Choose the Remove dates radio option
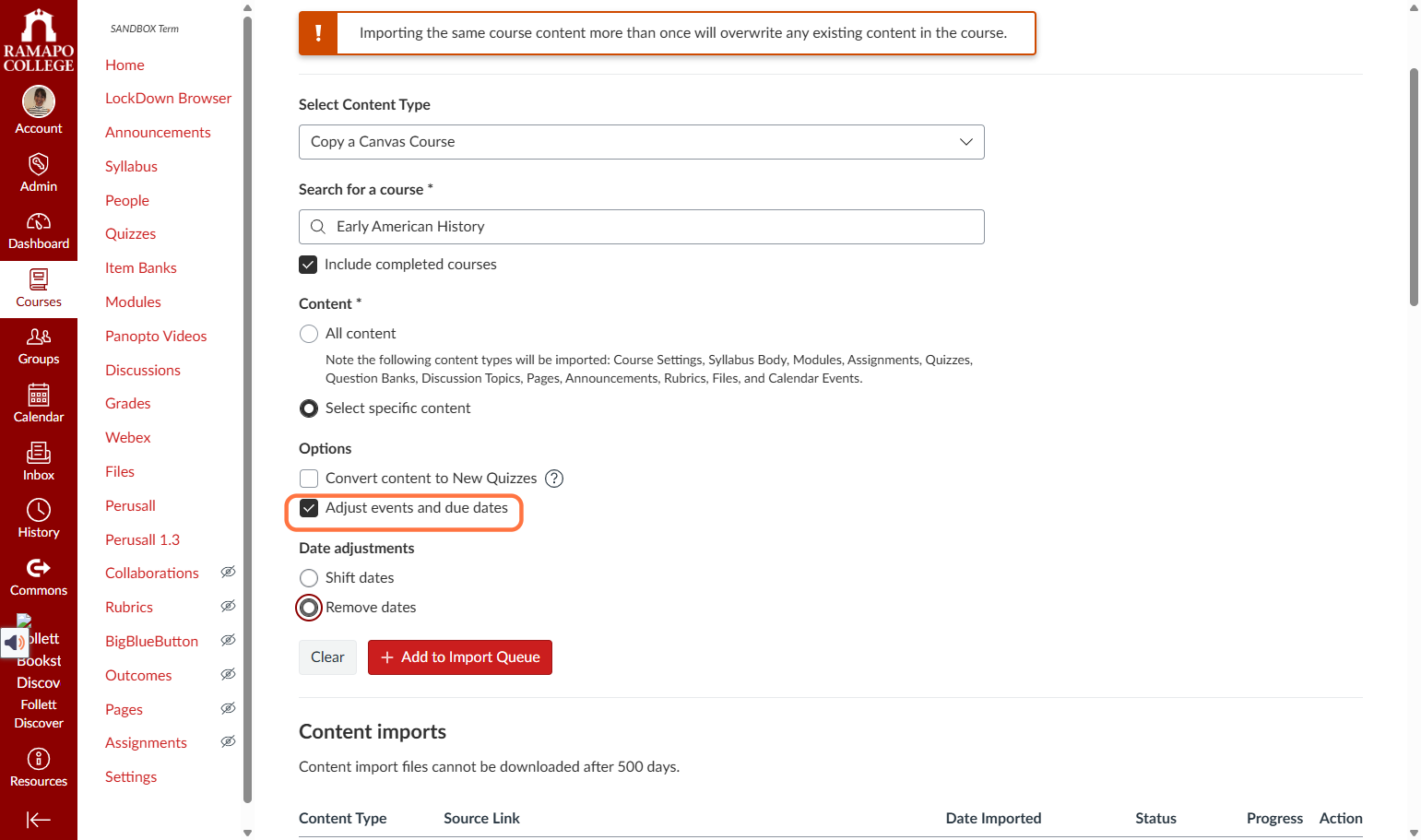This screenshot has height=840, width=1421. [309, 608]
